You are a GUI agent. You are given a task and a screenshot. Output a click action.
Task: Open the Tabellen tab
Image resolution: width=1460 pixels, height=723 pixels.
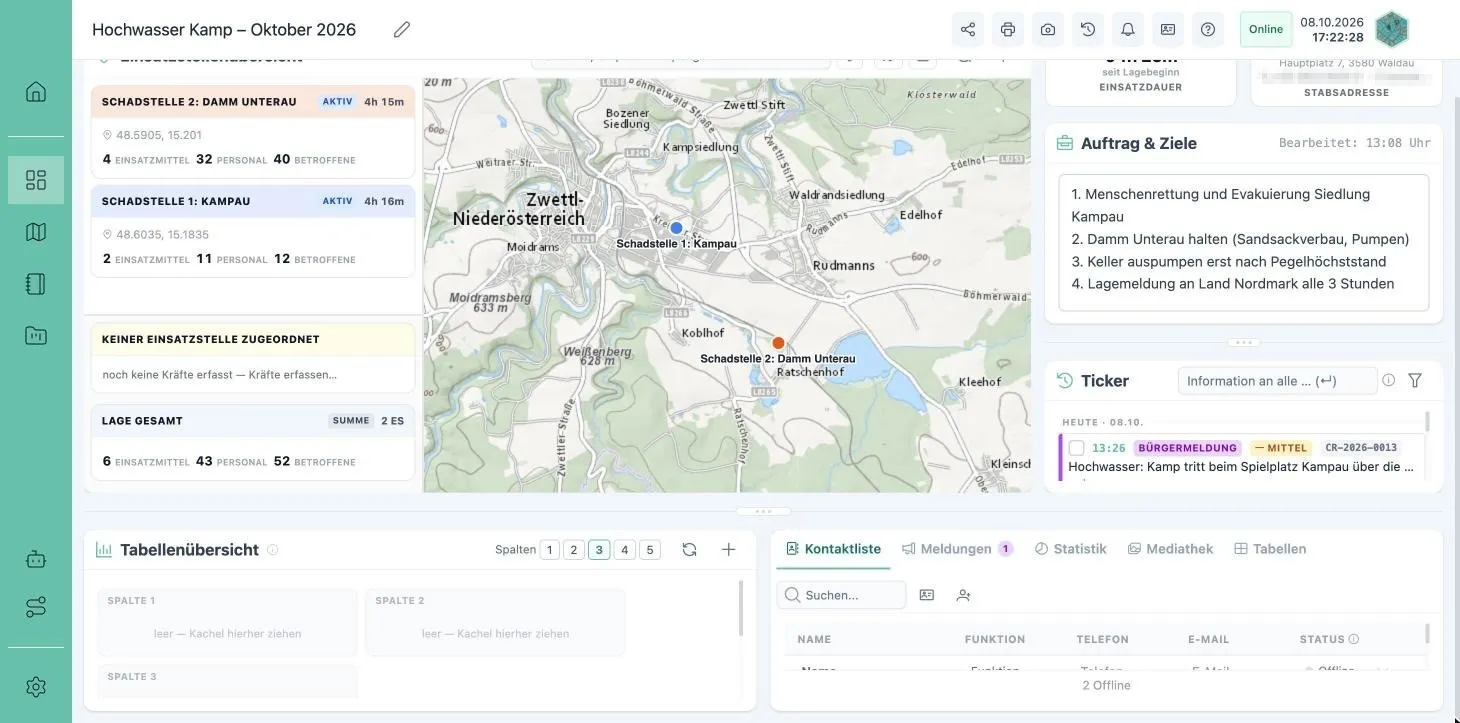tap(1270, 549)
